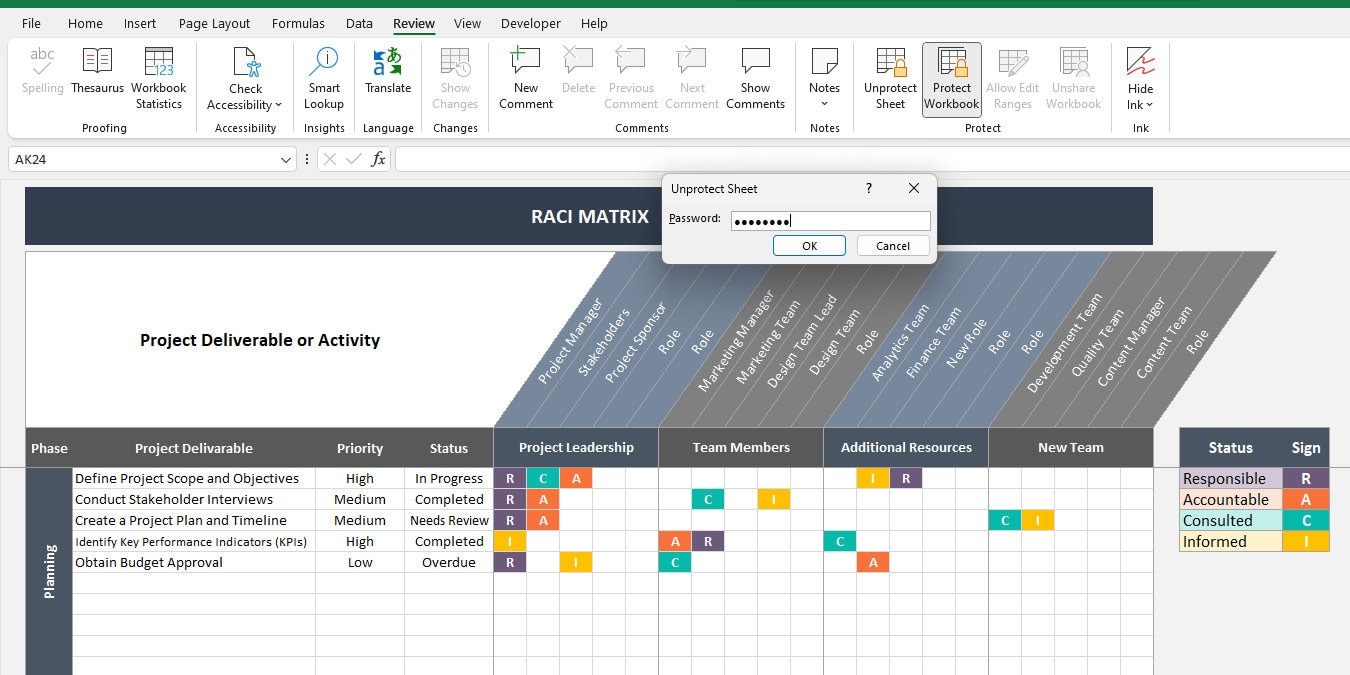Open the Translate tool
The image size is (1350, 675).
[x=387, y=75]
